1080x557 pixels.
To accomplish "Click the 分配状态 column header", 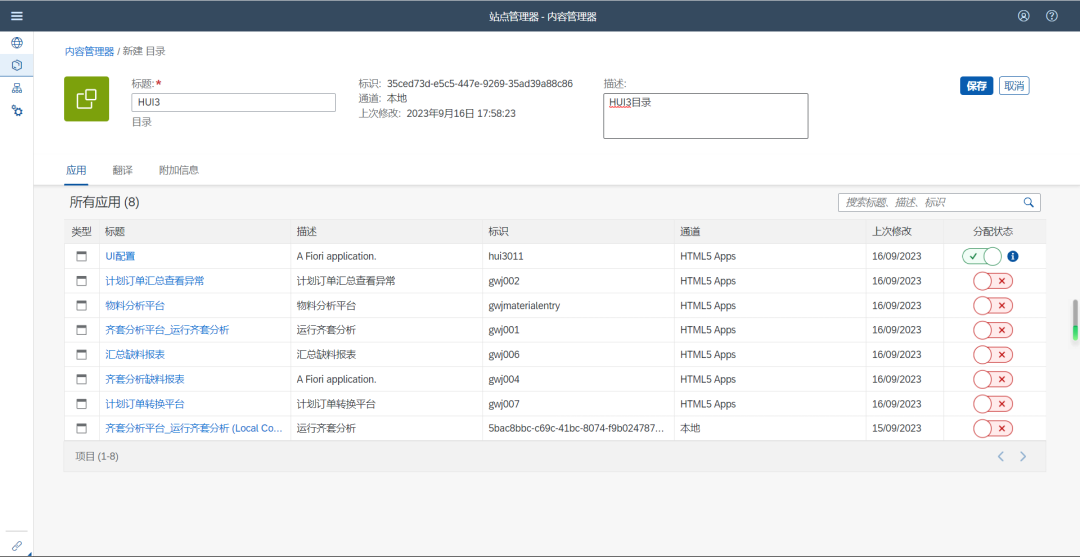I will [x=993, y=232].
